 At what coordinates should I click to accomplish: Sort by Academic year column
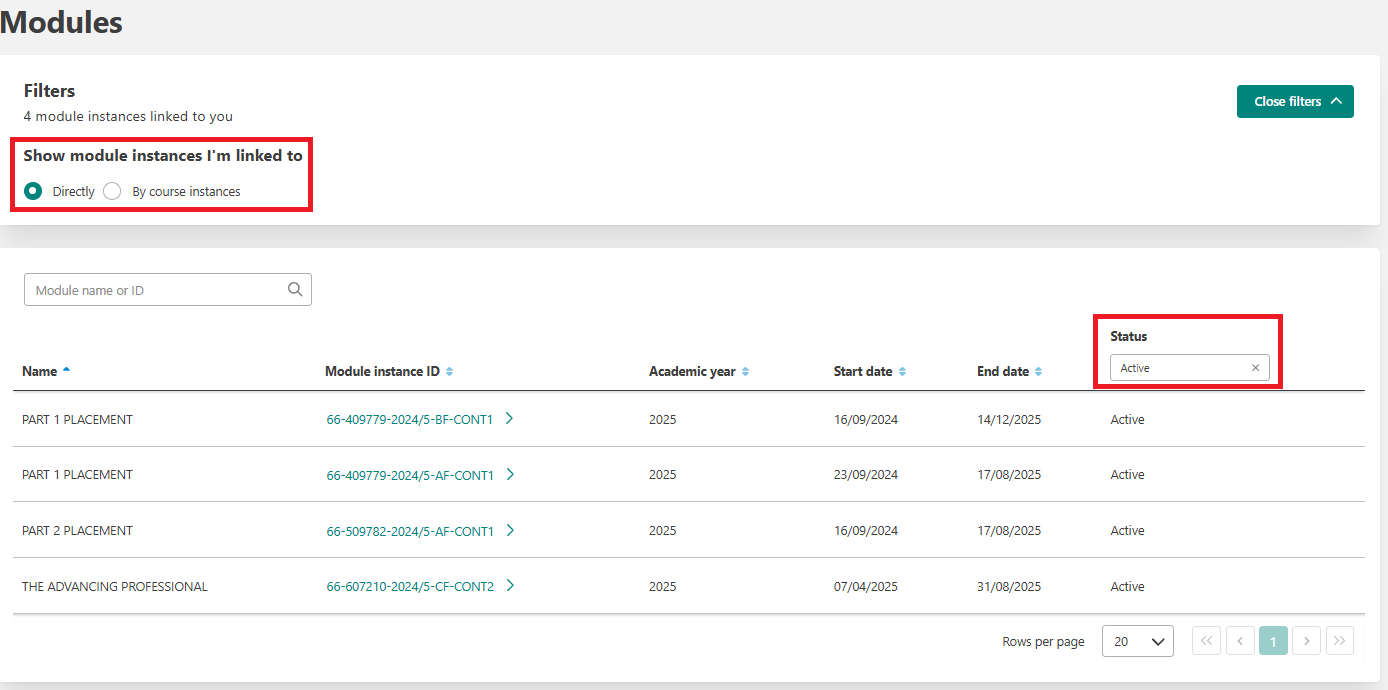(x=745, y=372)
